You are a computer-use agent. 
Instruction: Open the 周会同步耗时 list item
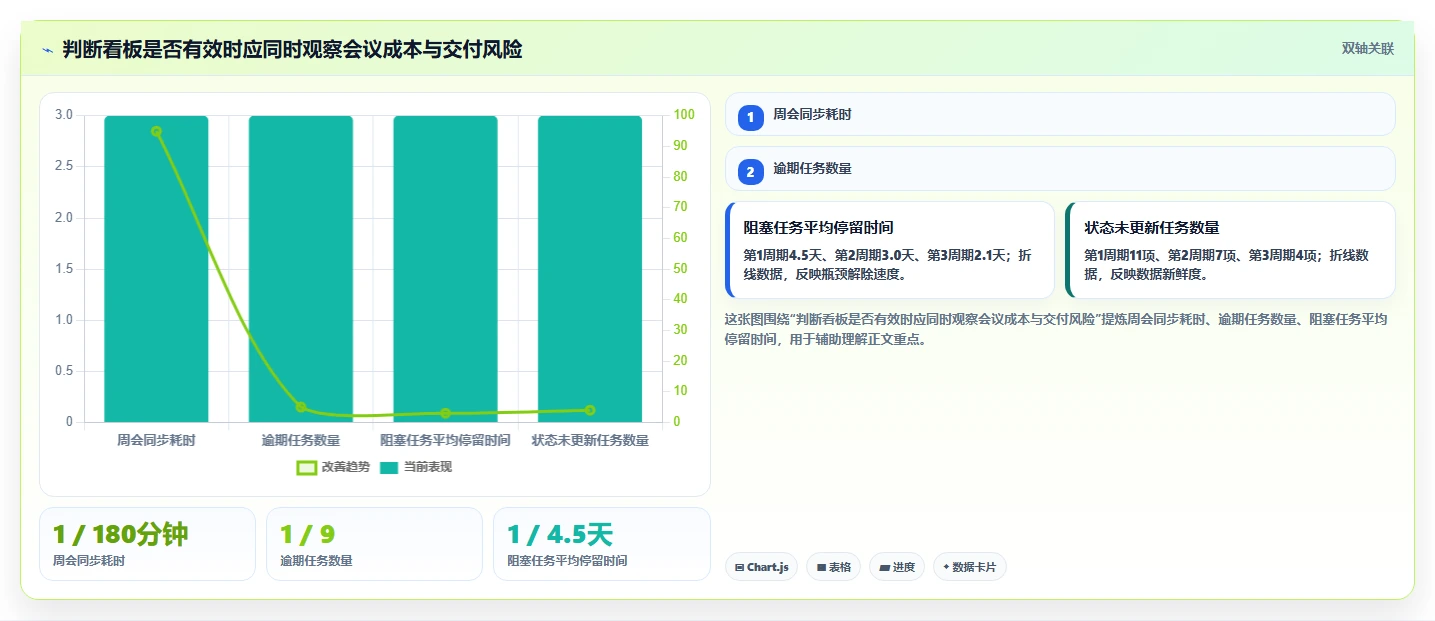(1060, 114)
